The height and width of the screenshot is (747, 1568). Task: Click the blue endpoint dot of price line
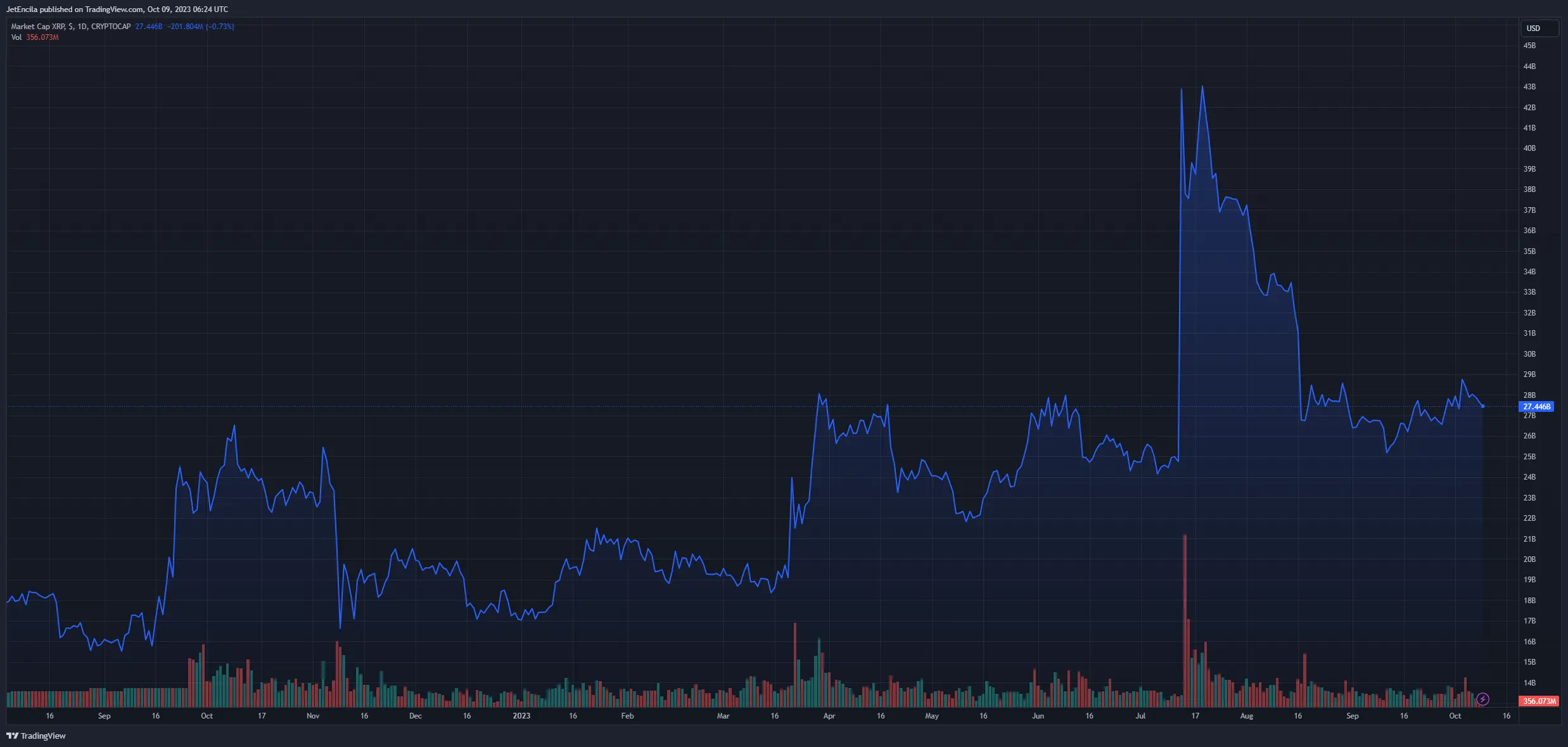(x=1483, y=406)
